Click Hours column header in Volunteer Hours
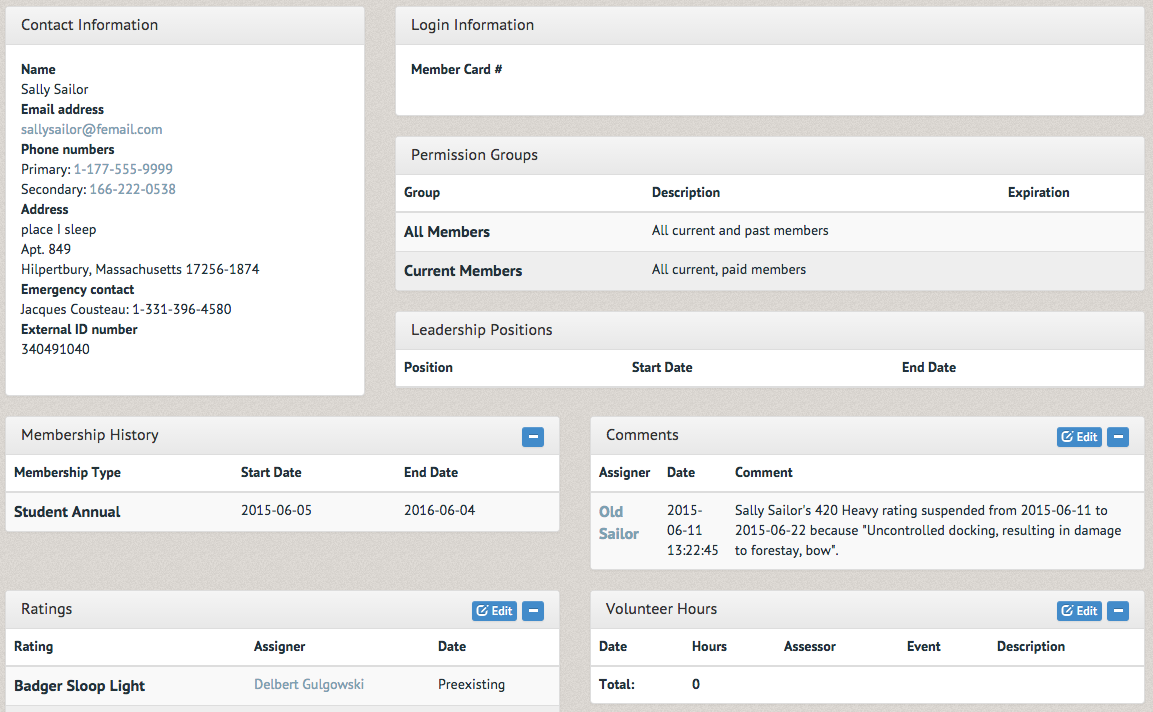This screenshot has width=1153, height=712. tap(709, 647)
